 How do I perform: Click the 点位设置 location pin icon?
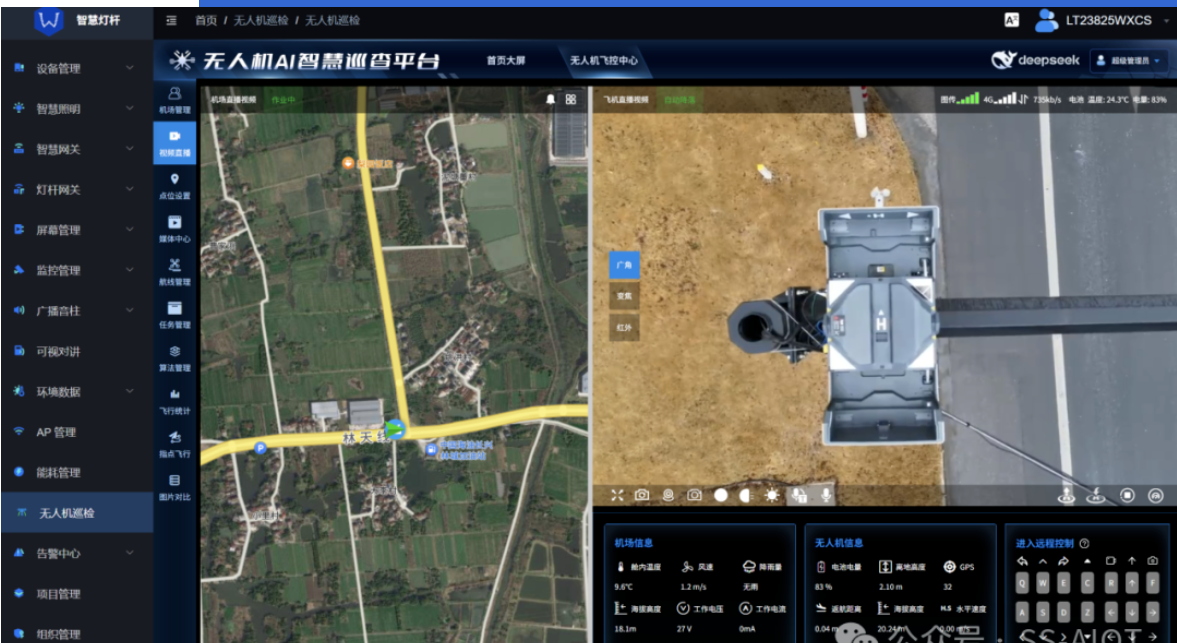pyautogui.click(x=175, y=185)
